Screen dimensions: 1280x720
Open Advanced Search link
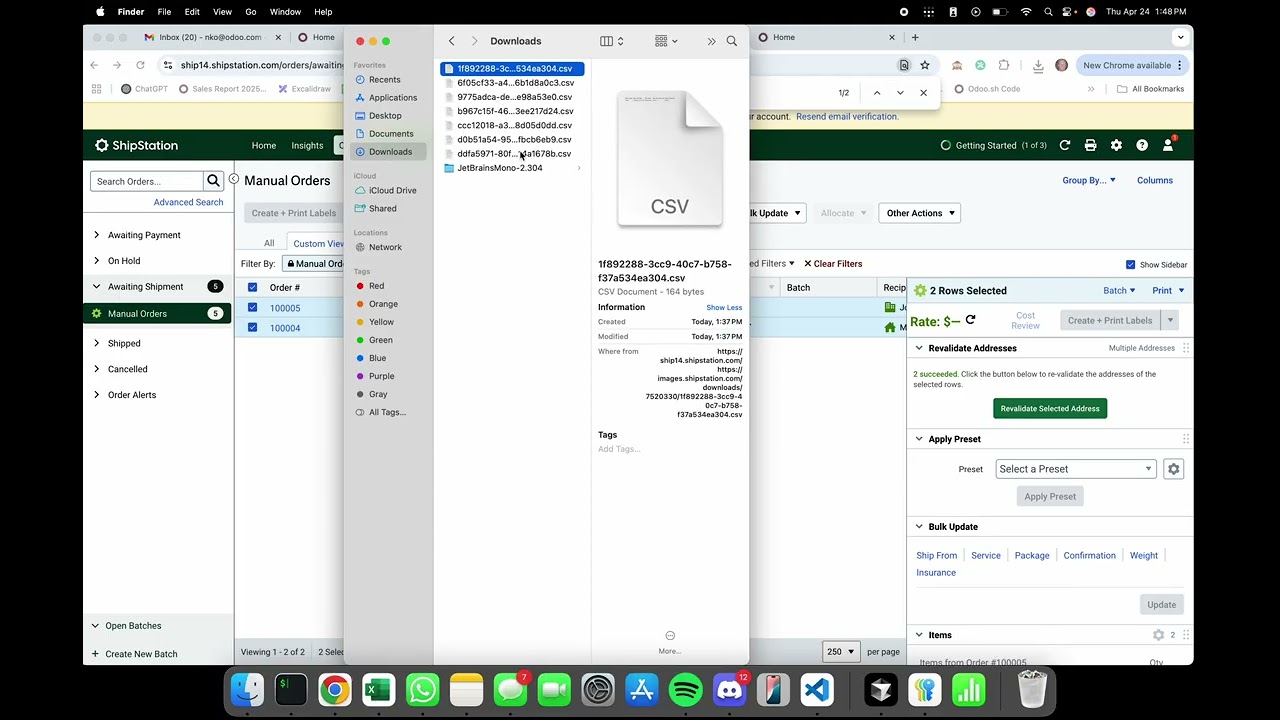pyautogui.click(x=188, y=202)
